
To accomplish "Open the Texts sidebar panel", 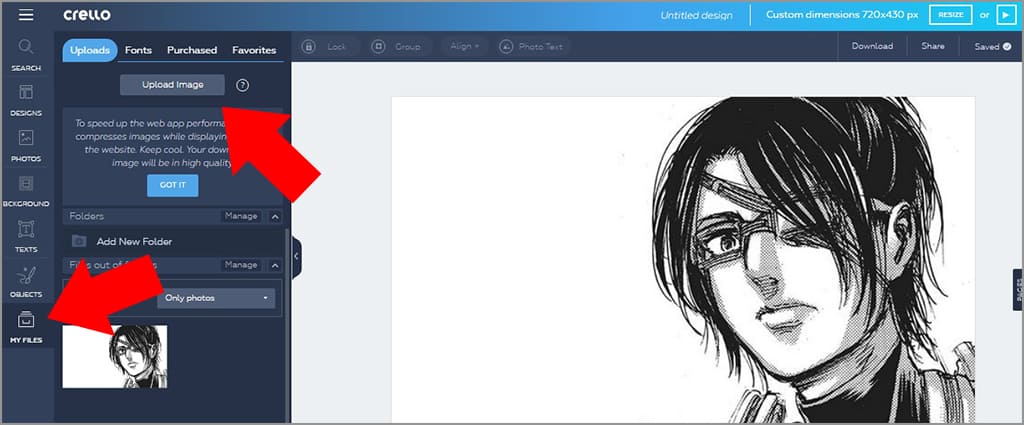I will 26,236.
